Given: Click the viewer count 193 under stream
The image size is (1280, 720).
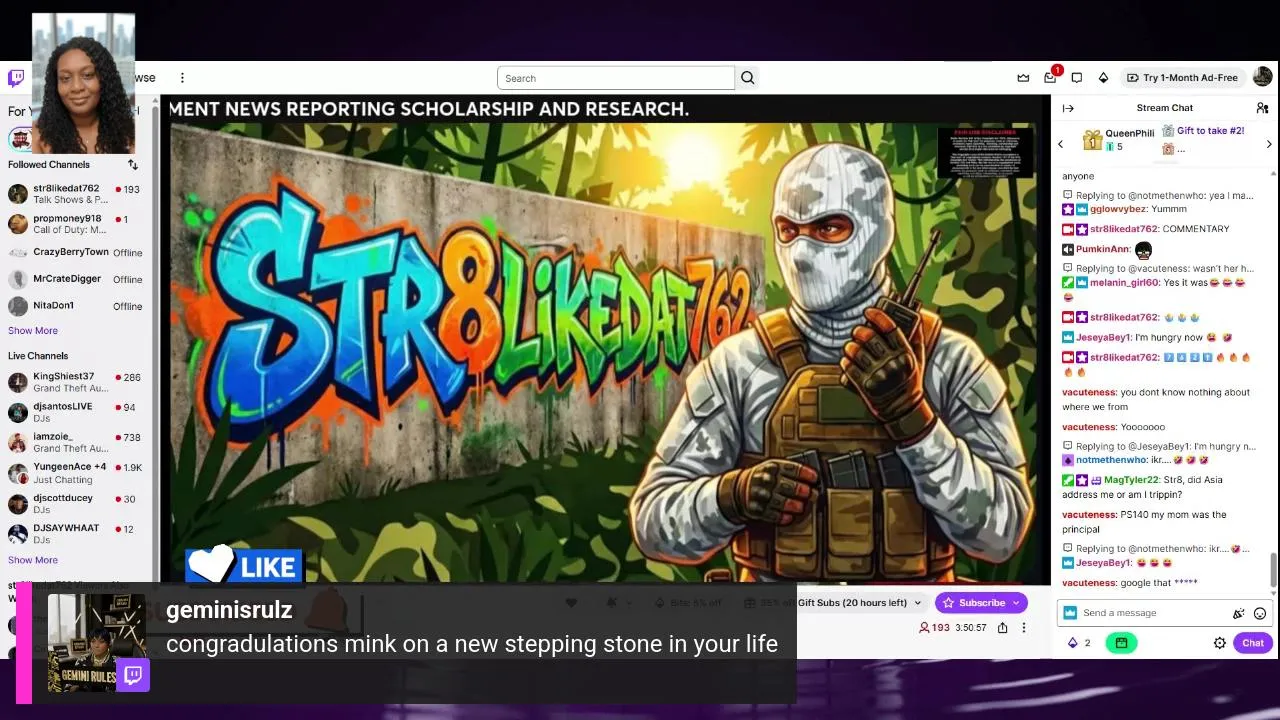Looking at the screenshot, I should 934,628.
